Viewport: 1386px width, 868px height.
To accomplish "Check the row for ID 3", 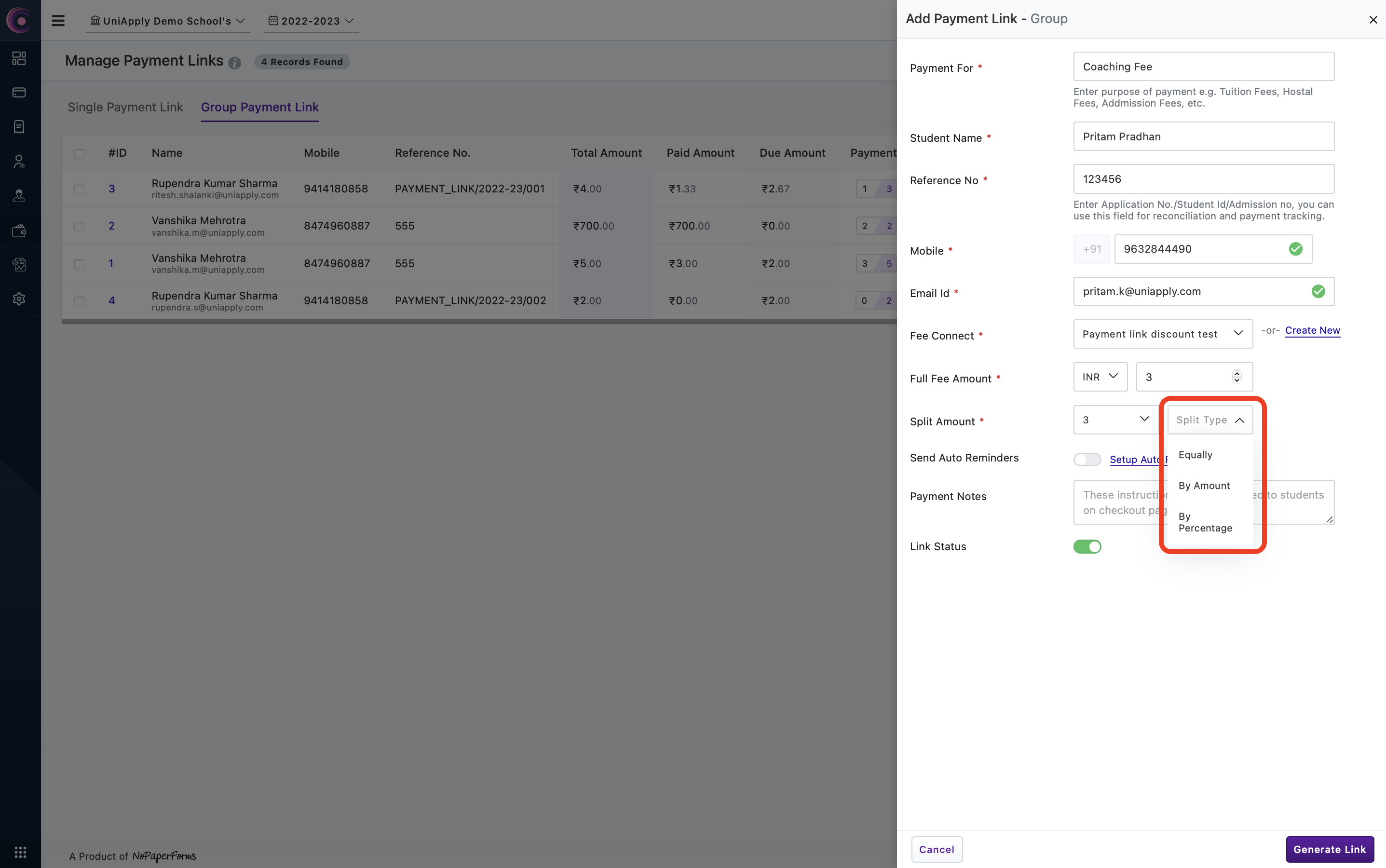I will coord(79,189).
